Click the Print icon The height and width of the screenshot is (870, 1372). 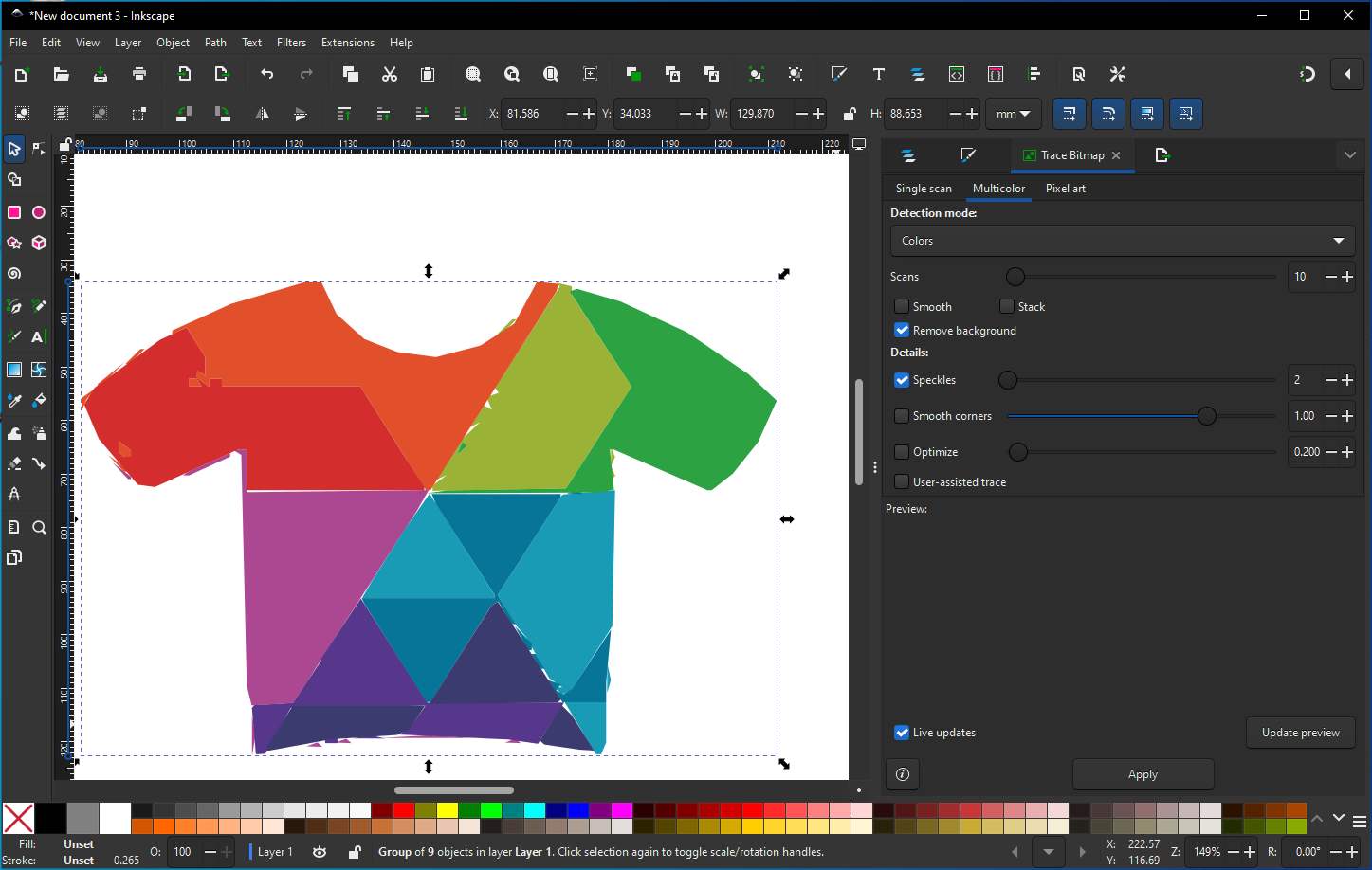point(139,74)
